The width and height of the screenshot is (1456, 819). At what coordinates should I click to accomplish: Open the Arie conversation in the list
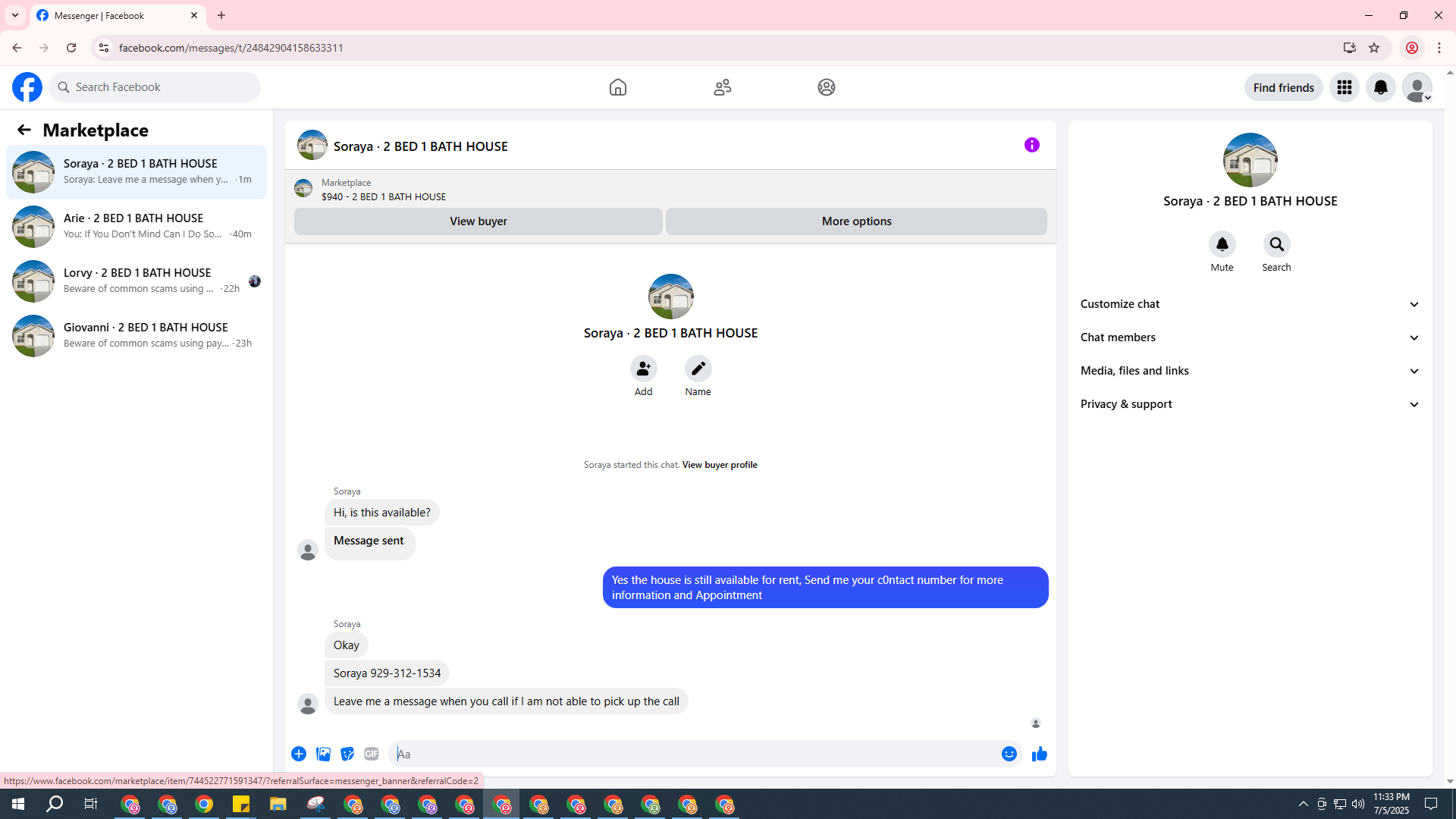click(136, 226)
